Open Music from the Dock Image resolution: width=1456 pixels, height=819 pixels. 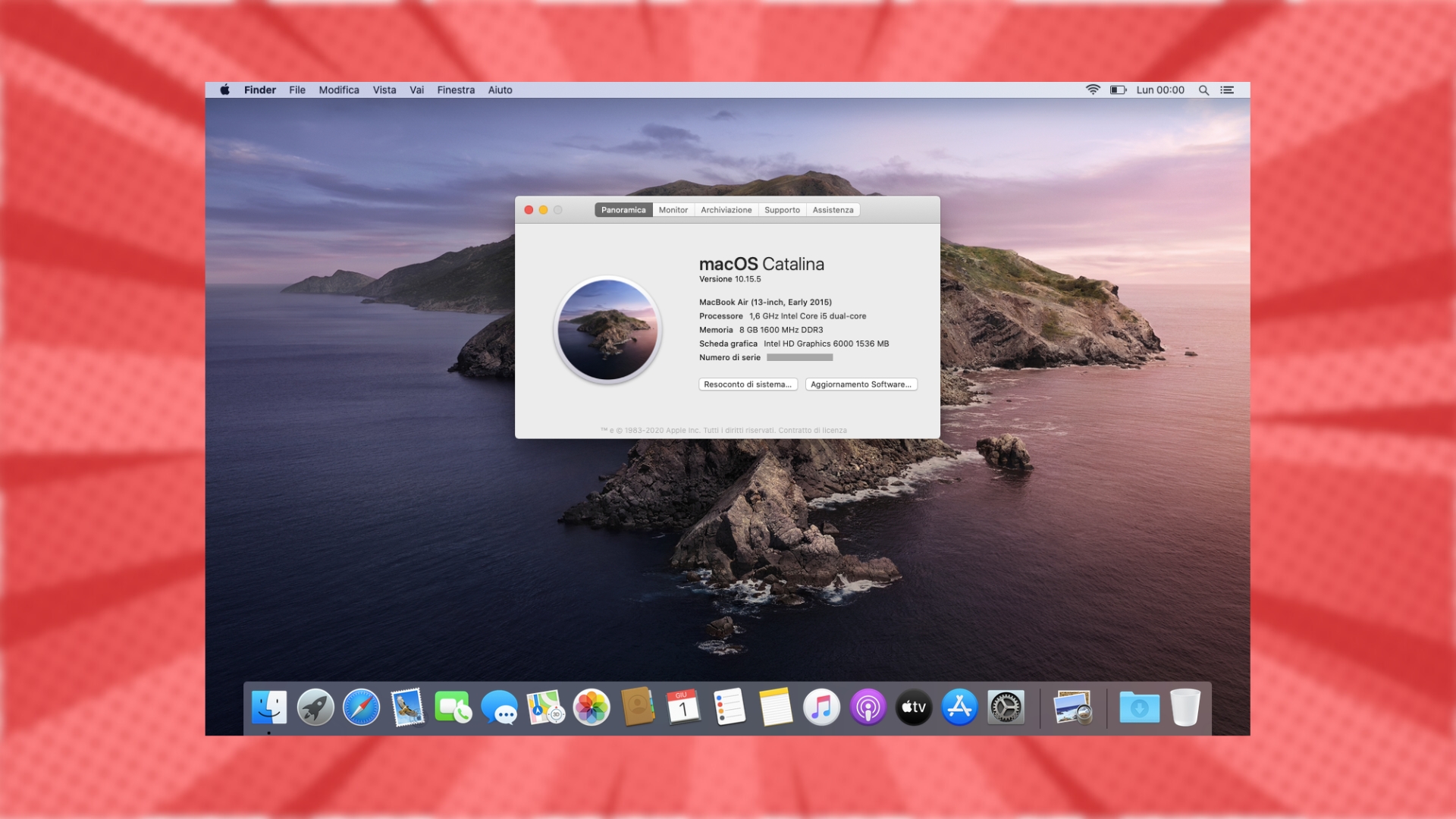pos(821,708)
